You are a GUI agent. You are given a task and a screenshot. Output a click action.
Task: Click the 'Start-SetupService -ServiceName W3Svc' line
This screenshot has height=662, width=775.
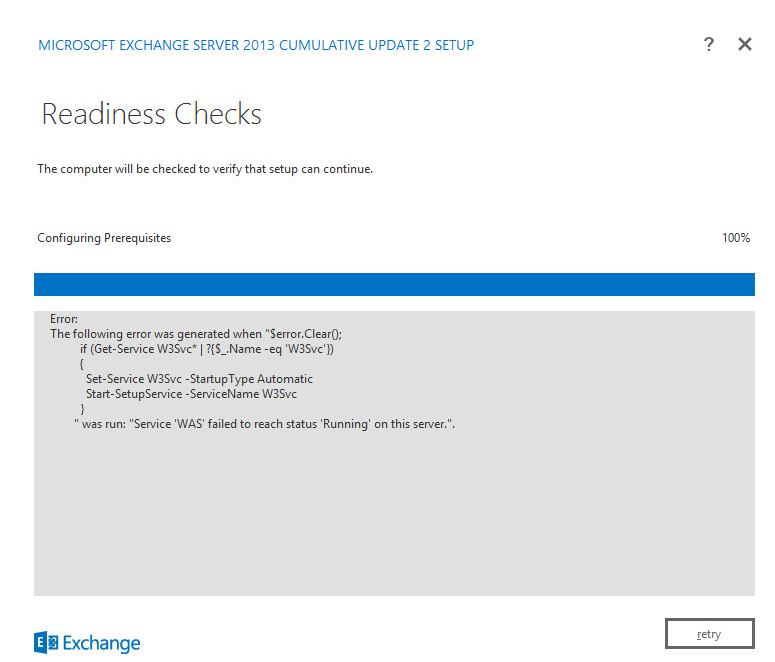click(191, 394)
